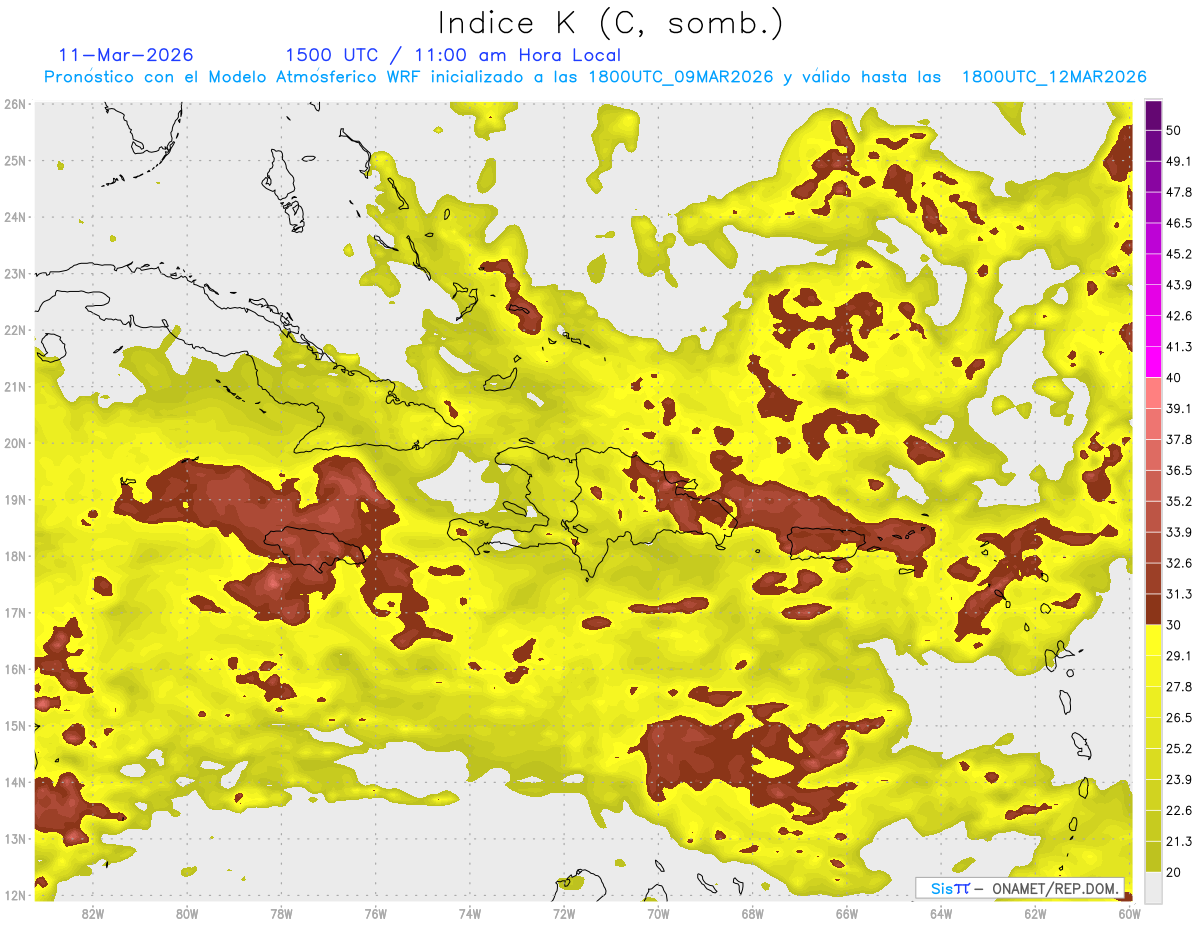Viewport: 1200px width, 927px height.
Task: Select the 23N latitude label
Action: pyautogui.click(x=16, y=274)
